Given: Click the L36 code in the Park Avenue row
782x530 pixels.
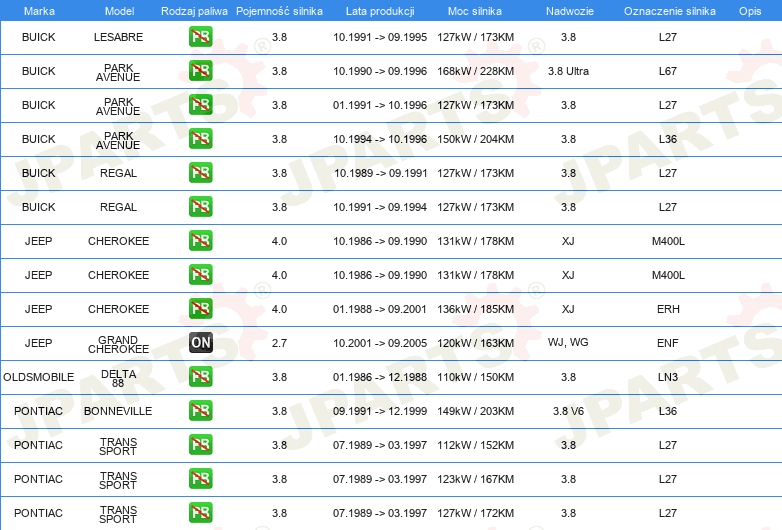Looking at the screenshot, I should tap(668, 139).
